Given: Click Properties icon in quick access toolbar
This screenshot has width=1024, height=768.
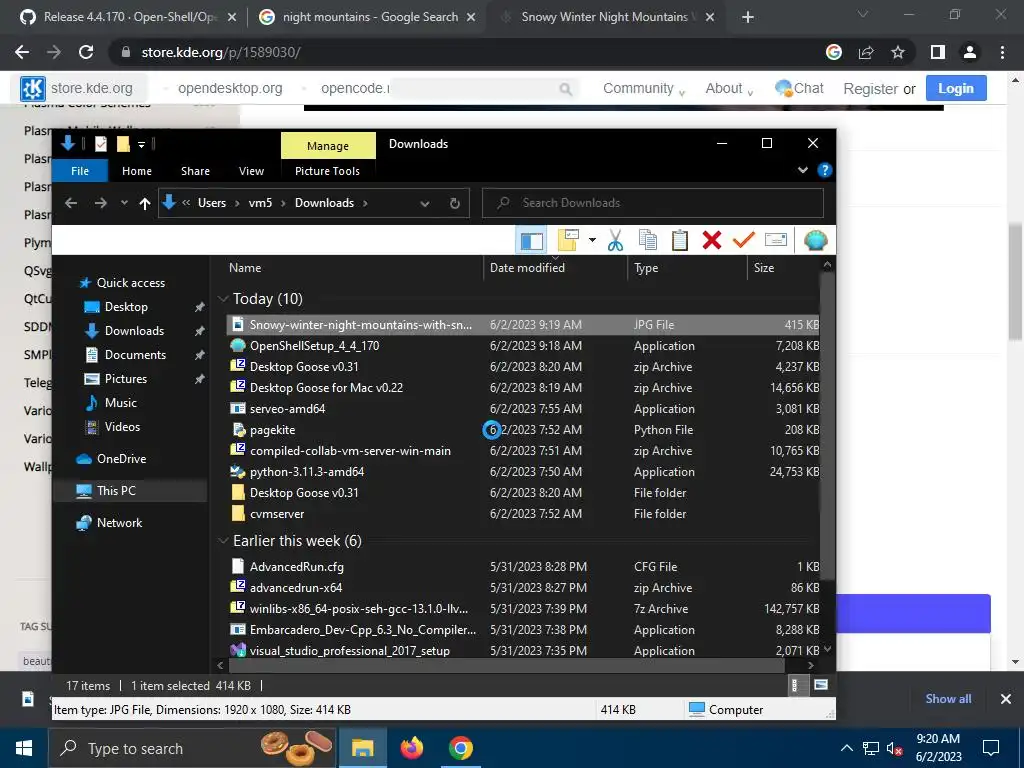Looking at the screenshot, I should (101, 144).
